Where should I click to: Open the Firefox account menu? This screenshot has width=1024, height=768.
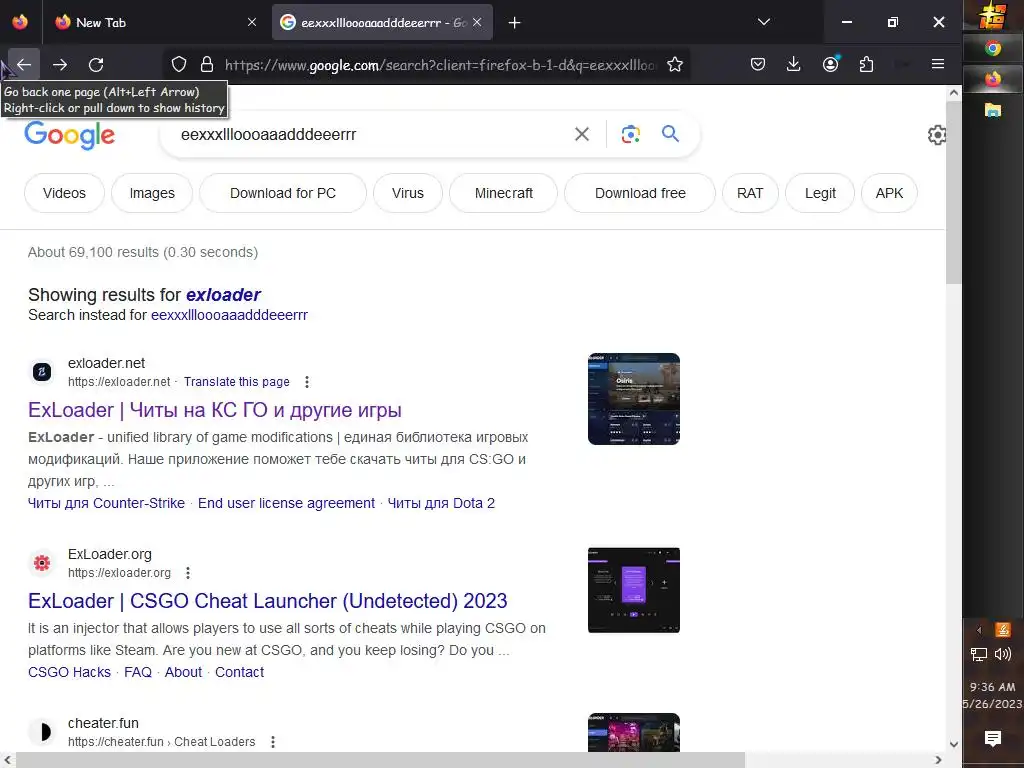pos(830,64)
